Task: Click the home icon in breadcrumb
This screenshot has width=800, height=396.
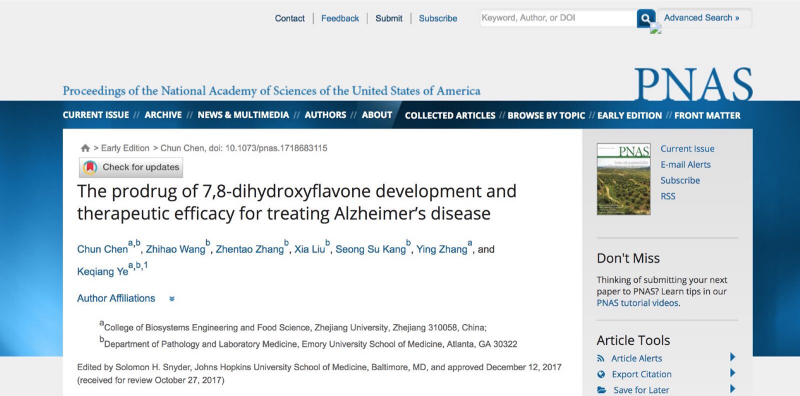Action: pos(85,148)
